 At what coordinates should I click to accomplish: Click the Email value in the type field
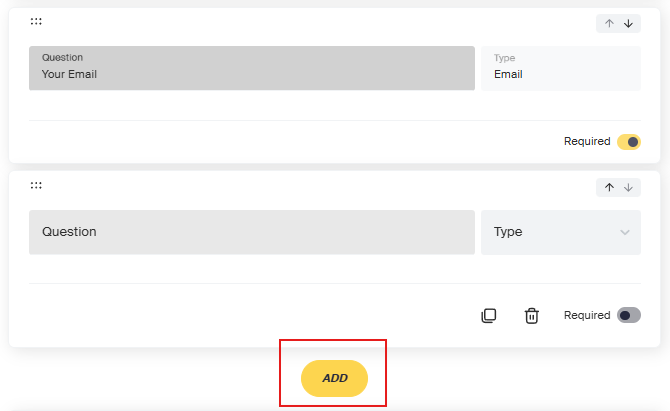click(x=508, y=74)
